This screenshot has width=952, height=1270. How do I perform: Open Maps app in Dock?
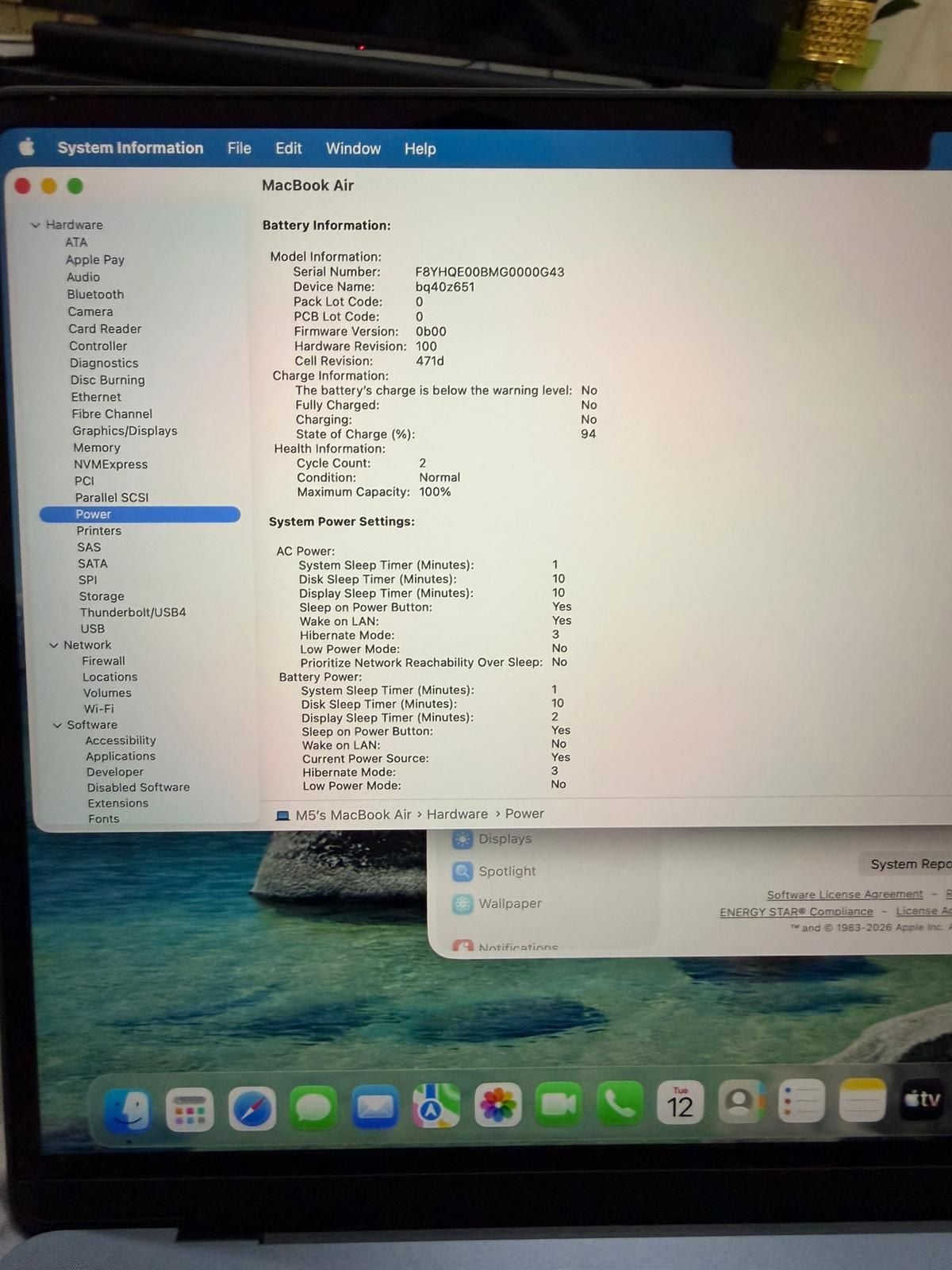[x=436, y=1106]
